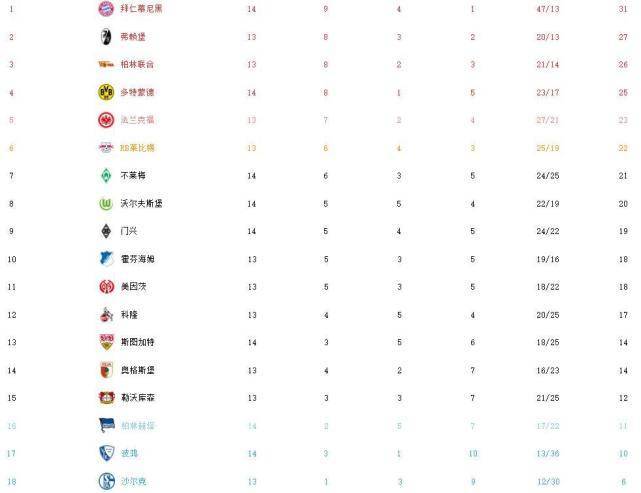The width and height of the screenshot is (641, 493).
Task: Click the Wolfsburg green W logo
Action: tap(106, 204)
